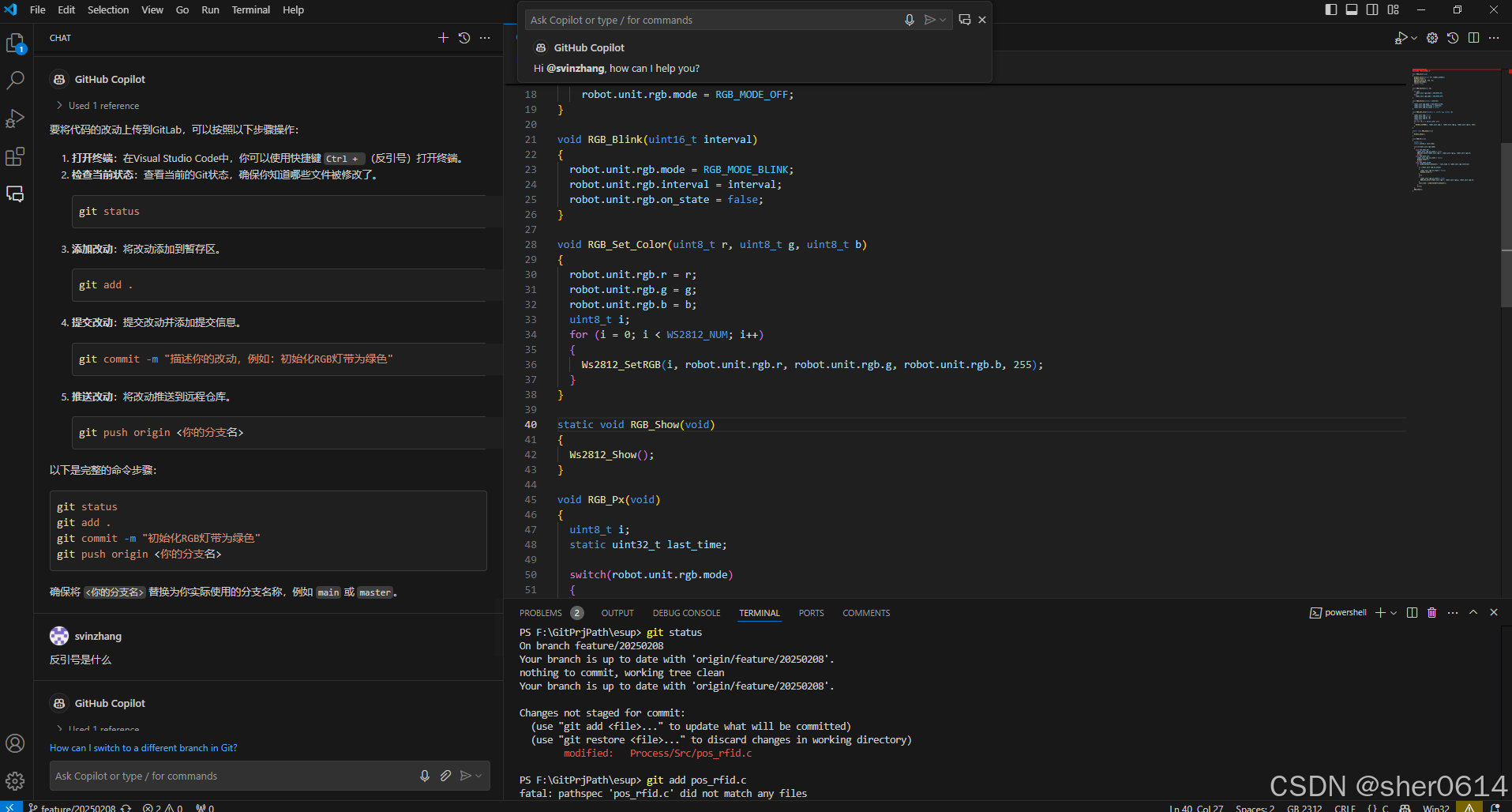Screen dimensions: 1512x812
Task: Switch to the OUTPUT tab
Action: pyautogui.click(x=617, y=612)
